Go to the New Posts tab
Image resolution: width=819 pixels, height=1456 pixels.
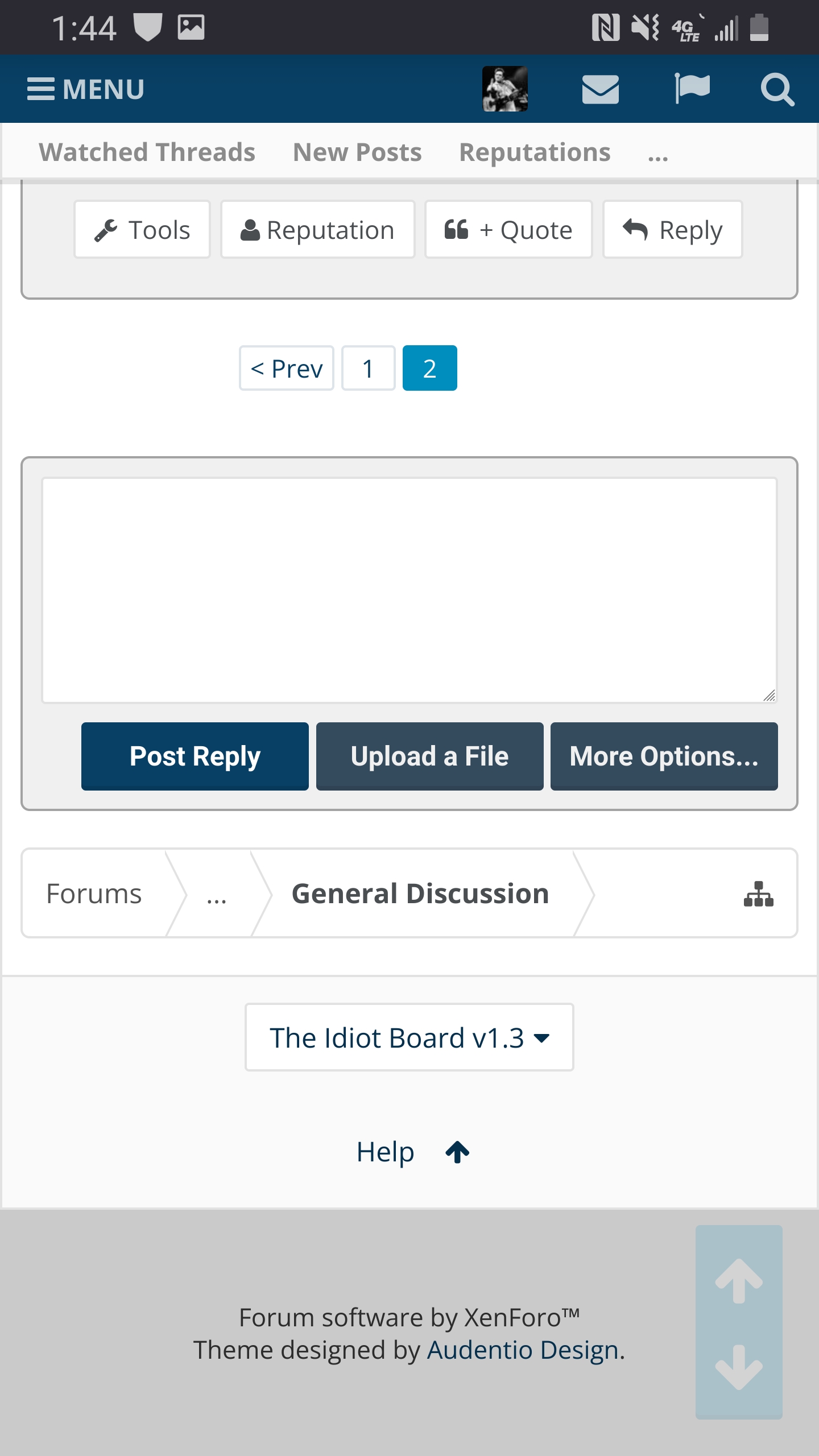(x=357, y=152)
